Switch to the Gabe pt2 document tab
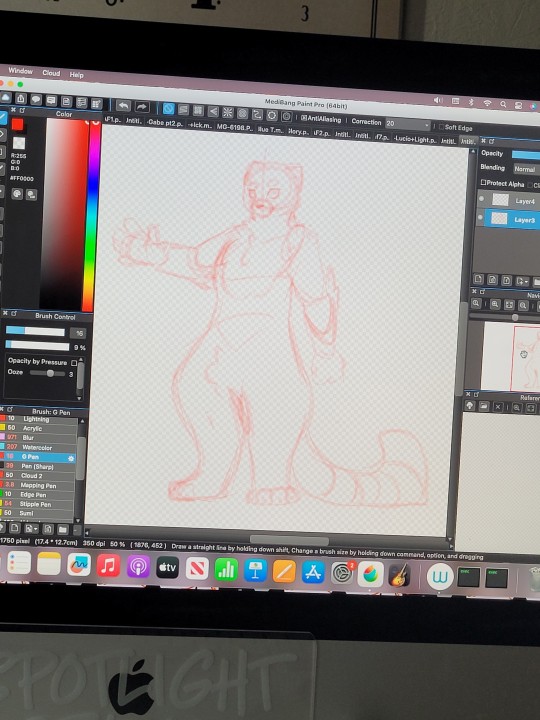The width and height of the screenshot is (540, 720). tap(166, 123)
